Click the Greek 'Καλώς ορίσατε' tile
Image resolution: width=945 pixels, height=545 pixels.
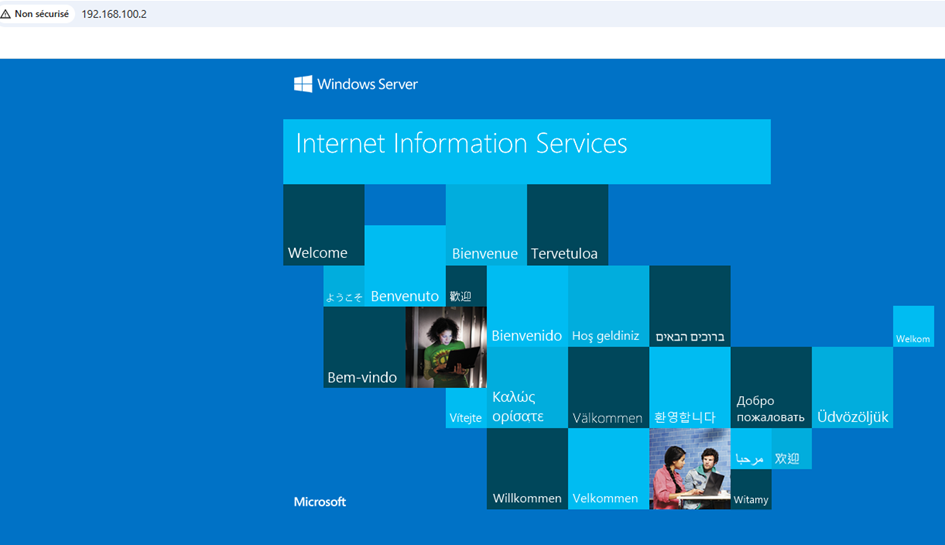(527, 388)
